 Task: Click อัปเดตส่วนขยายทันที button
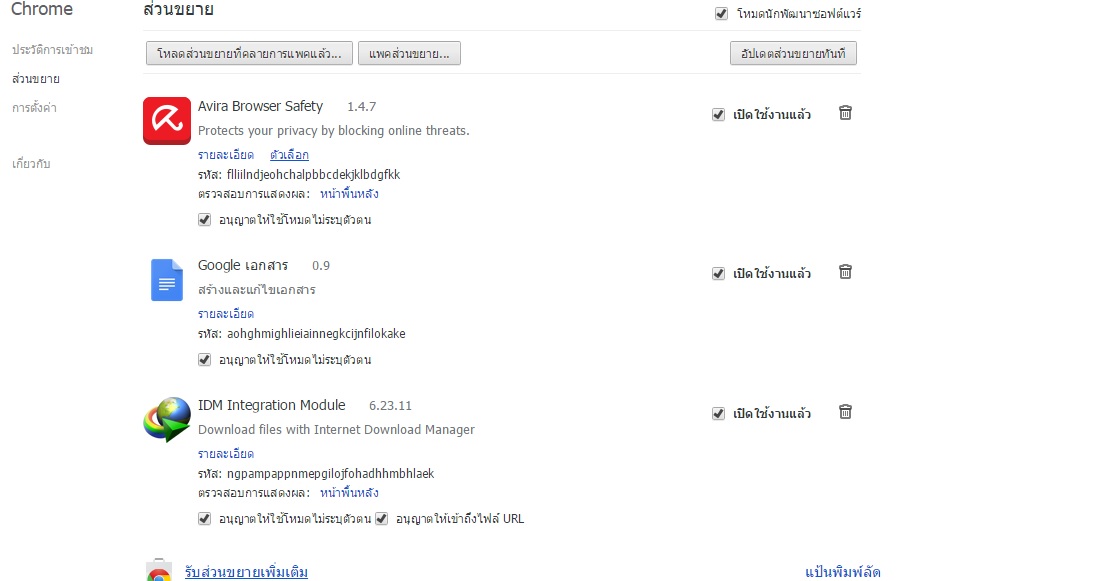point(793,53)
